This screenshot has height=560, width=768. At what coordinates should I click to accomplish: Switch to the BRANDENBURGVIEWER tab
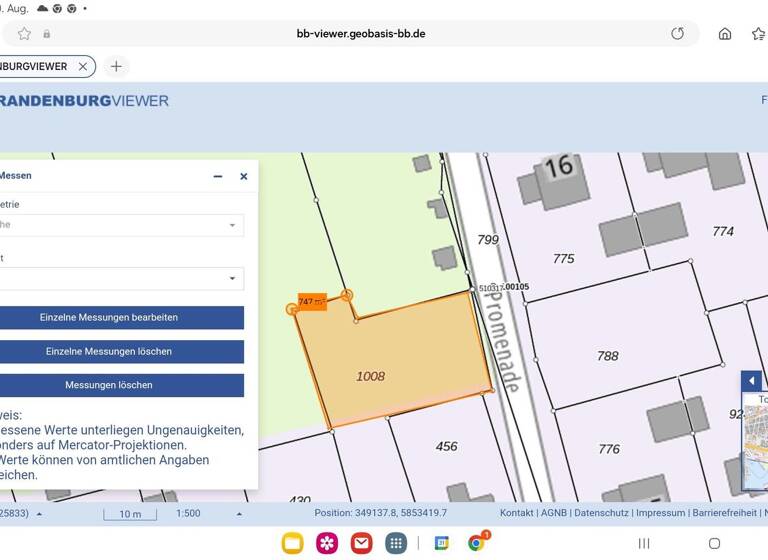tap(37, 67)
